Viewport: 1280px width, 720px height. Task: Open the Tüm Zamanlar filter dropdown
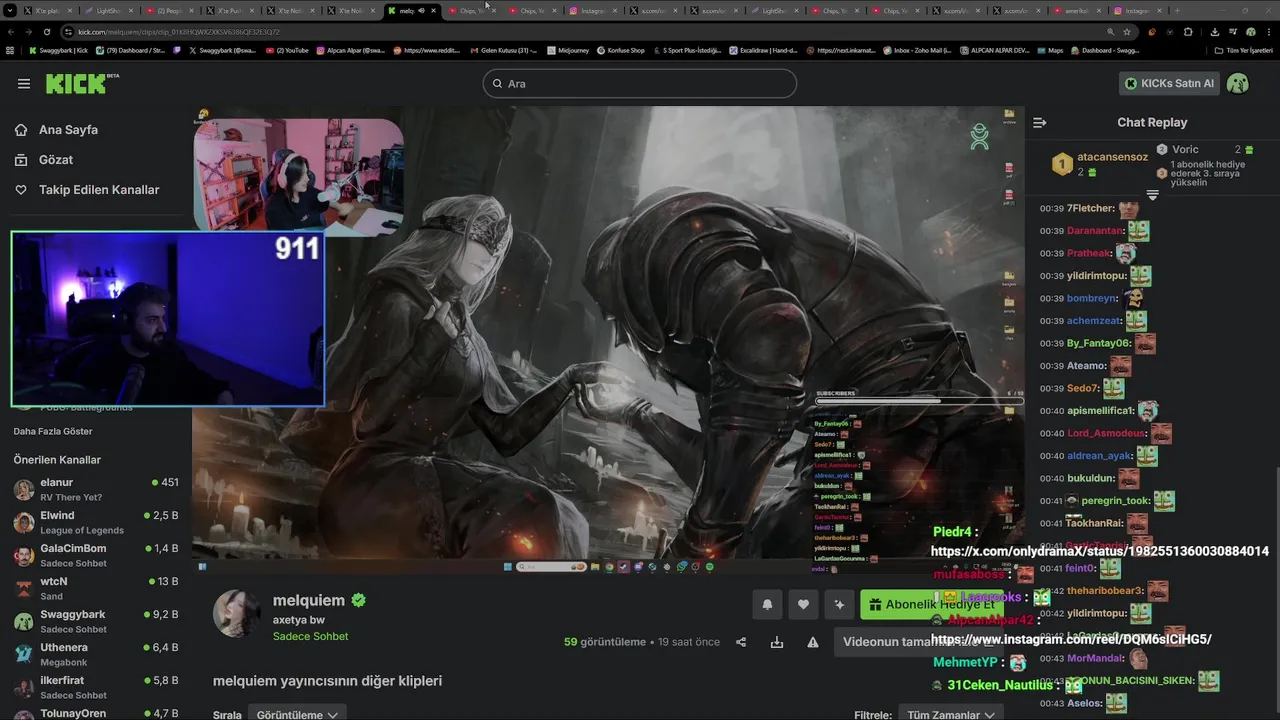tap(950, 715)
